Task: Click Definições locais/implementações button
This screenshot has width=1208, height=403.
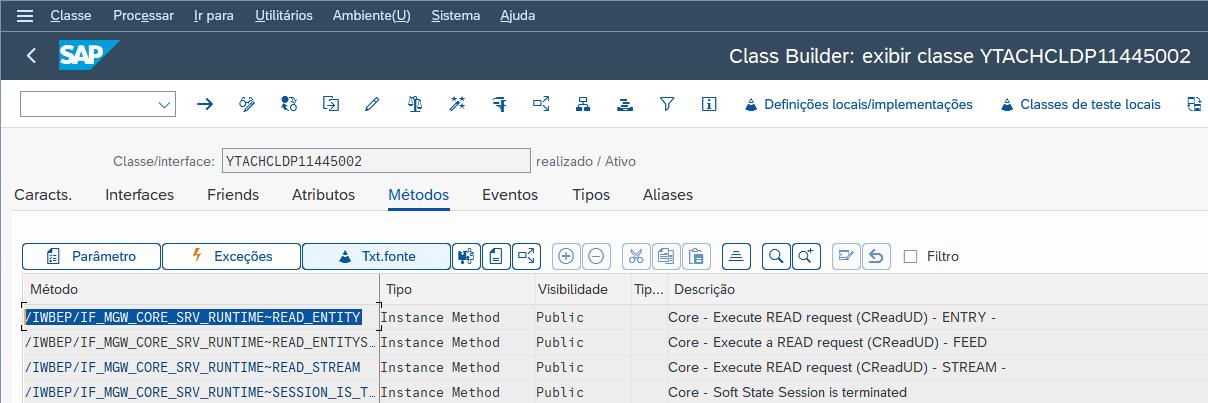Action: (x=858, y=104)
